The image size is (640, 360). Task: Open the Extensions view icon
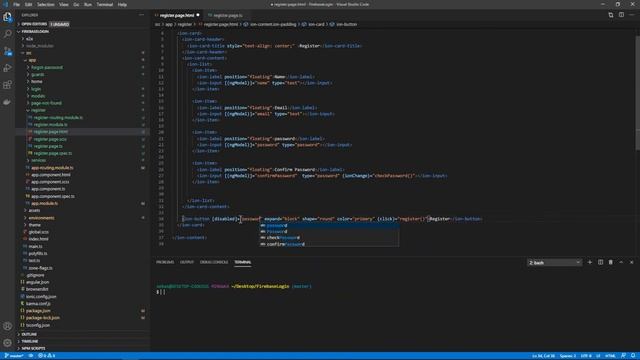(7, 84)
